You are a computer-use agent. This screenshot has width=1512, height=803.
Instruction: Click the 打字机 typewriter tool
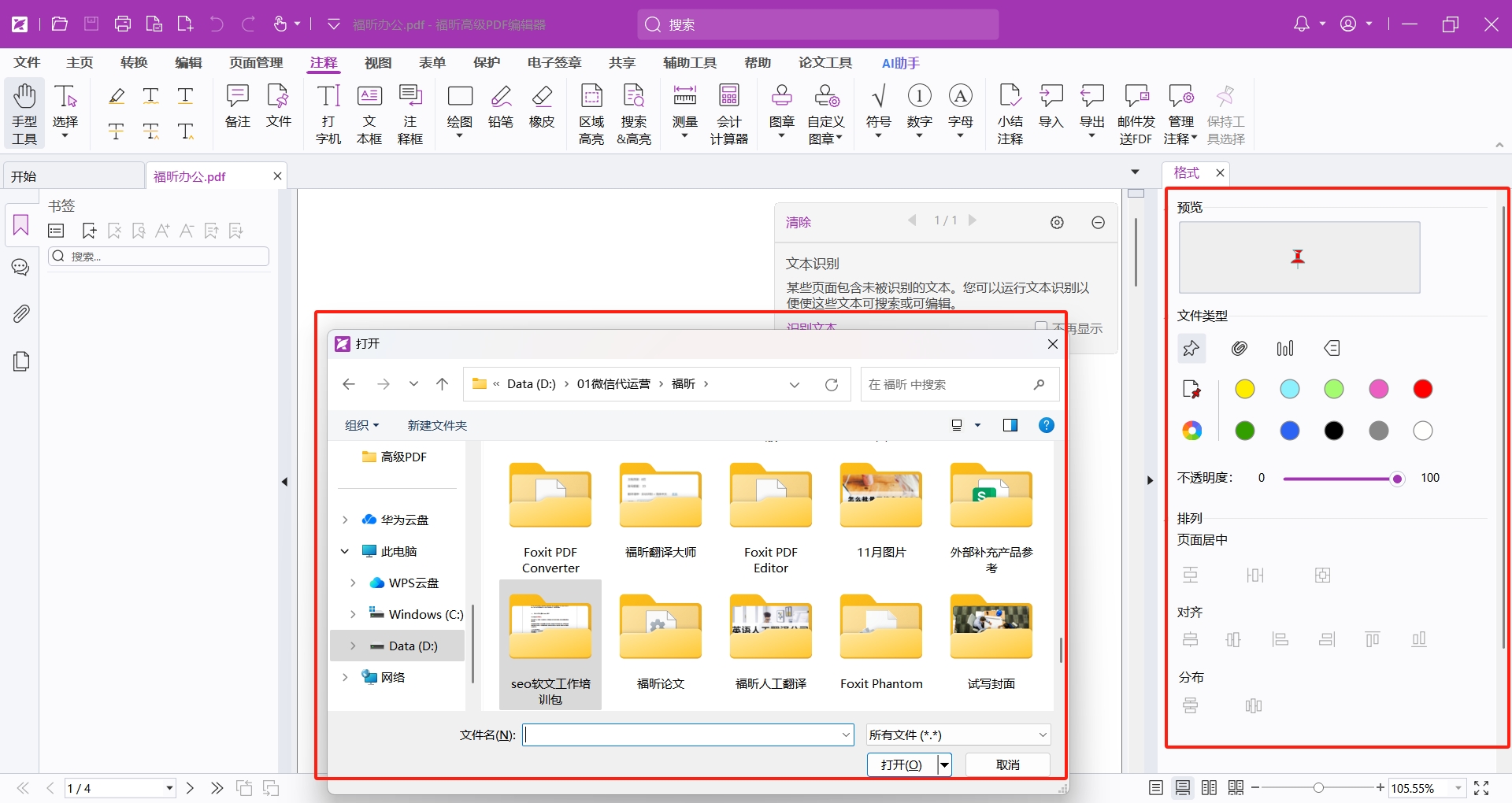[328, 115]
